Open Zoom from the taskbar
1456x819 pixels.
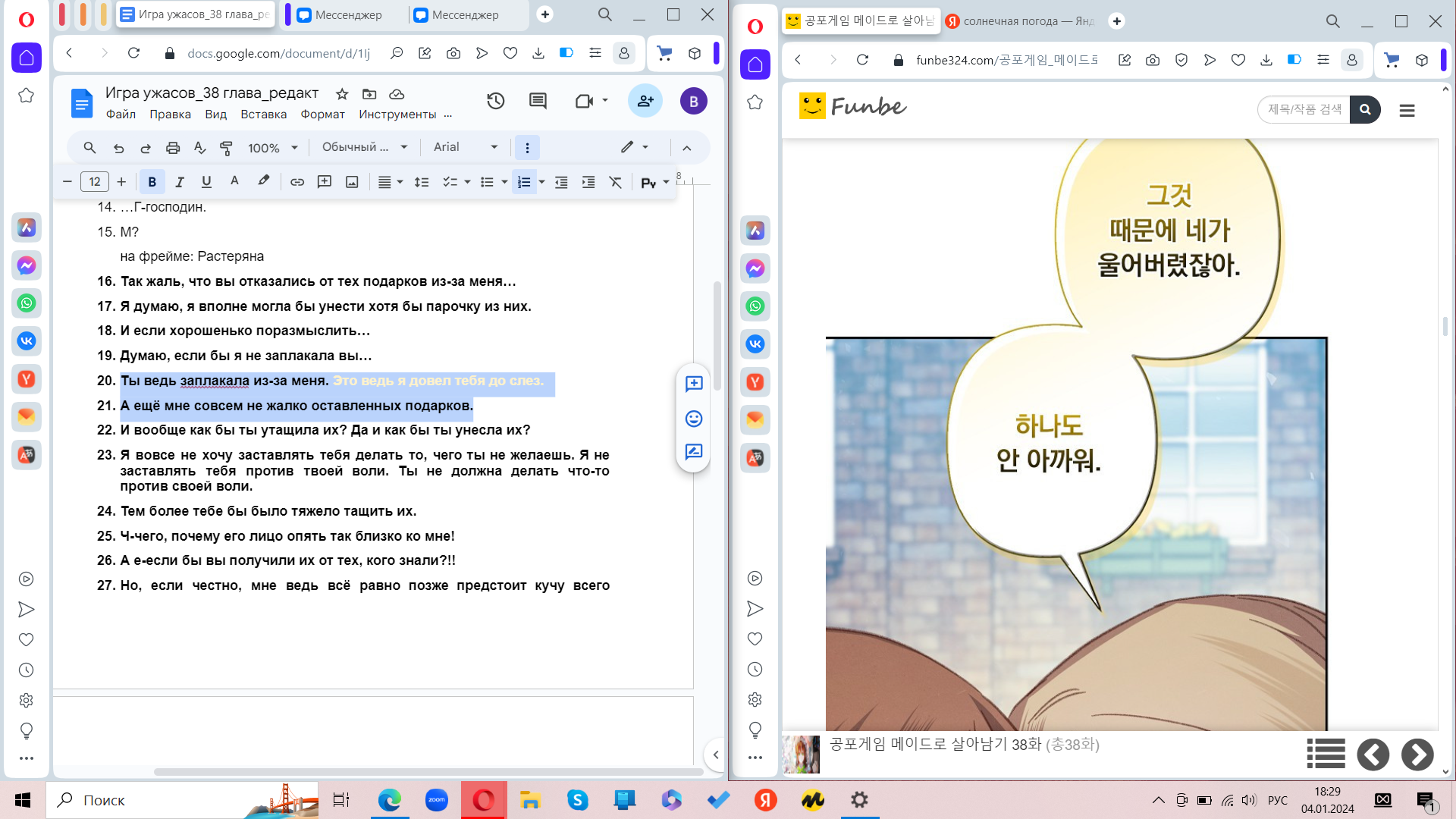point(436,800)
